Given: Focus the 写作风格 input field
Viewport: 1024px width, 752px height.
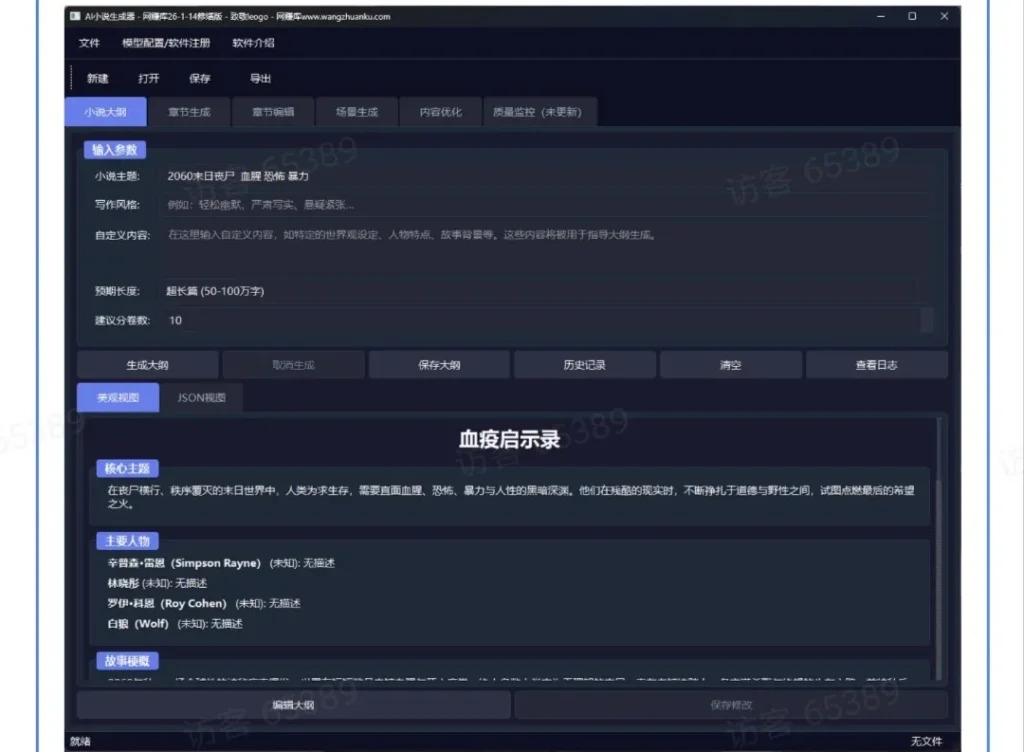Looking at the screenshot, I should pyautogui.click(x=547, y=205).
